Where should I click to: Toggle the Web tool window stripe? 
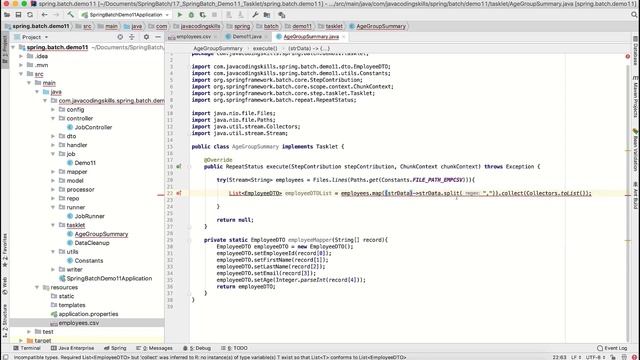[4, 285]
